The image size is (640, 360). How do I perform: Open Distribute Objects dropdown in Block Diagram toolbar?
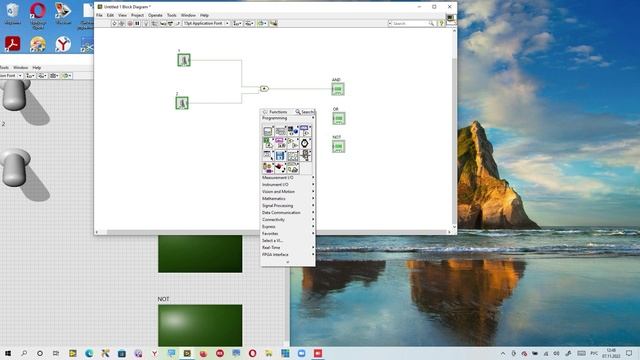(x=249, y=24)
